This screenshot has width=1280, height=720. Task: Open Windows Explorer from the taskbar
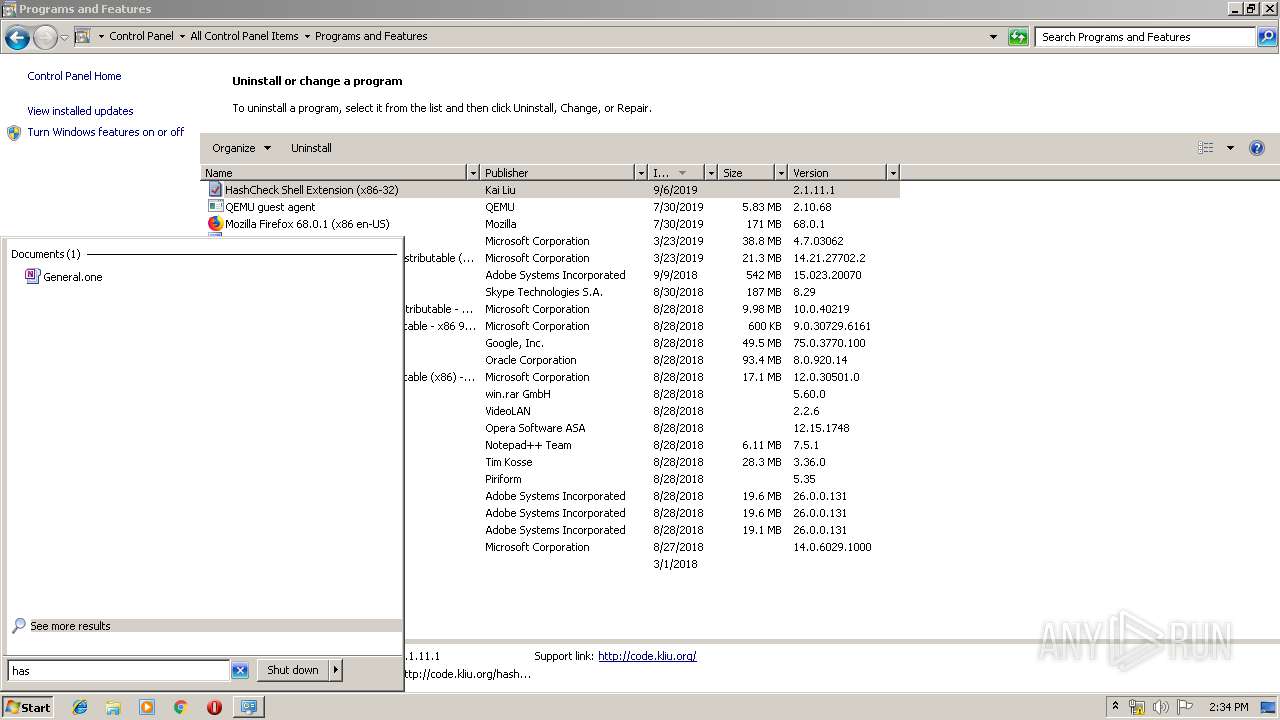tap(113, 707)
